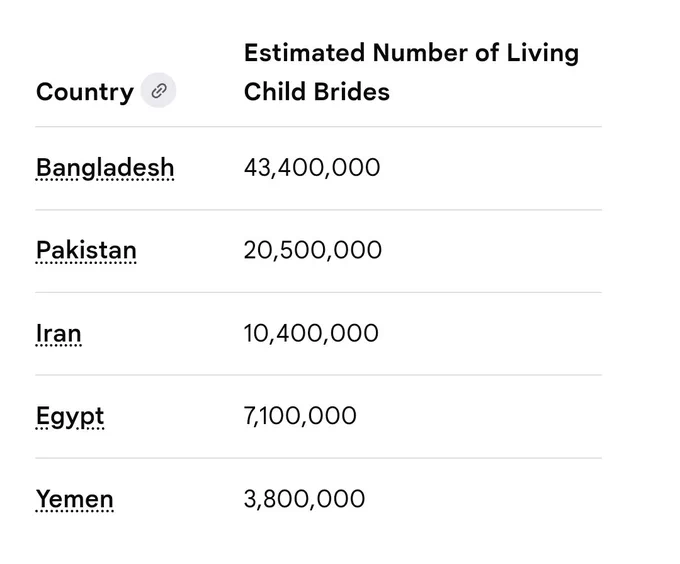Open the Pakistan country link
Viewport: 680px width, 564px height.
pyautogui.click(x=86, y=251)
